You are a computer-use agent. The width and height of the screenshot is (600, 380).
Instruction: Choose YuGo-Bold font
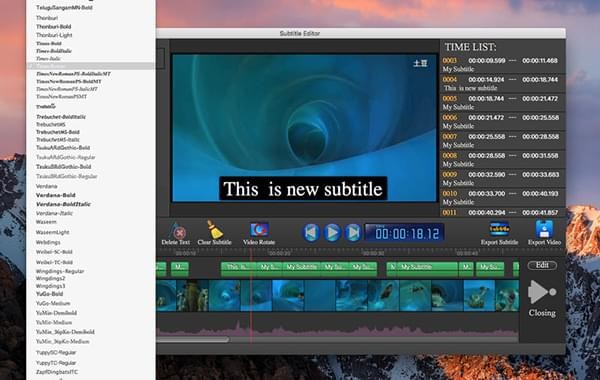(49, 294)
